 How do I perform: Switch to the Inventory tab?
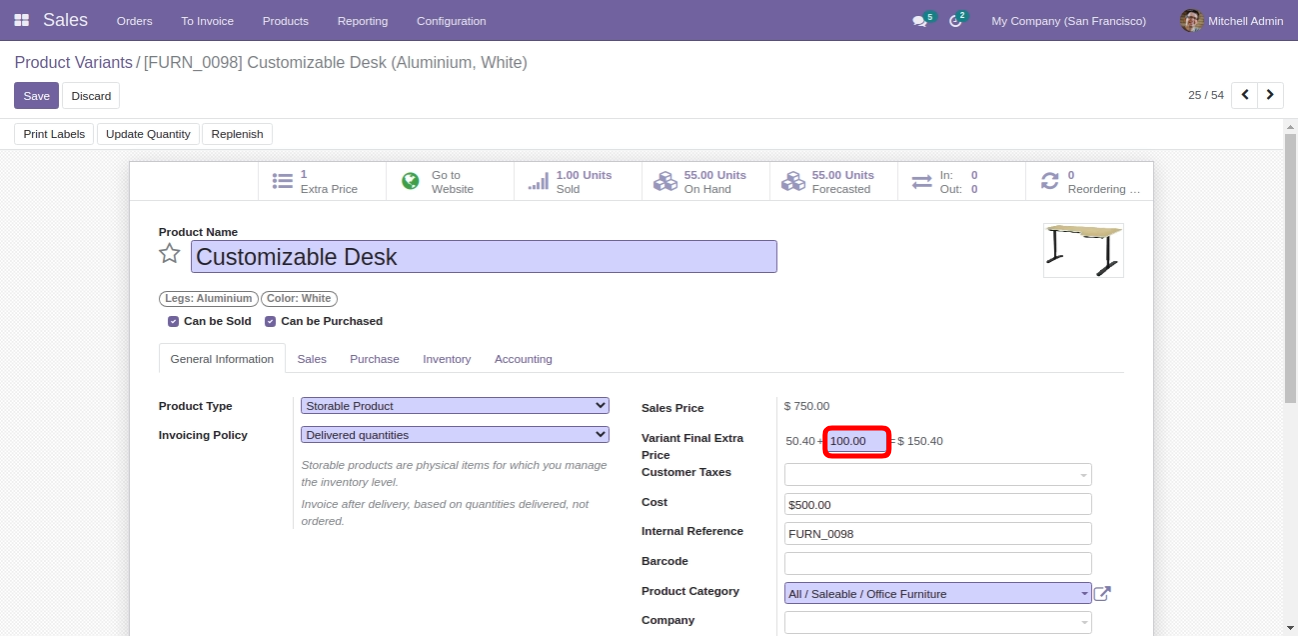pyautogui.click(x=446, y=359)
